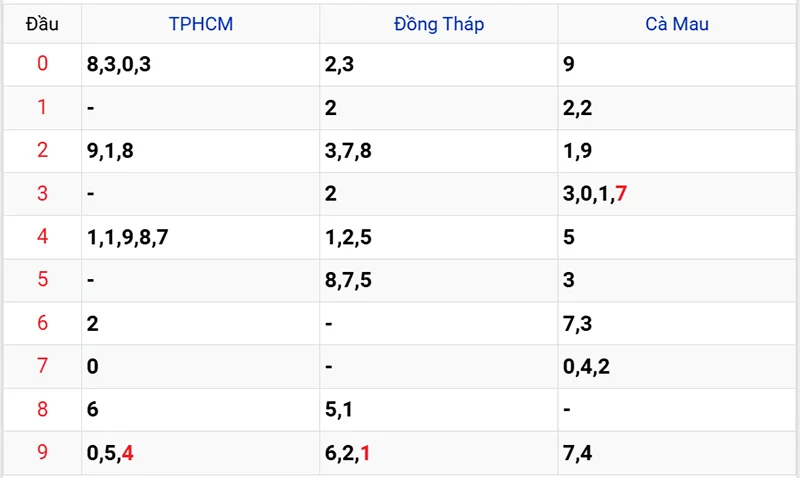Select the Cà Mau cell showing 0,4,2
The width and height of the screenshot is (800, 478).
(587, 366)
